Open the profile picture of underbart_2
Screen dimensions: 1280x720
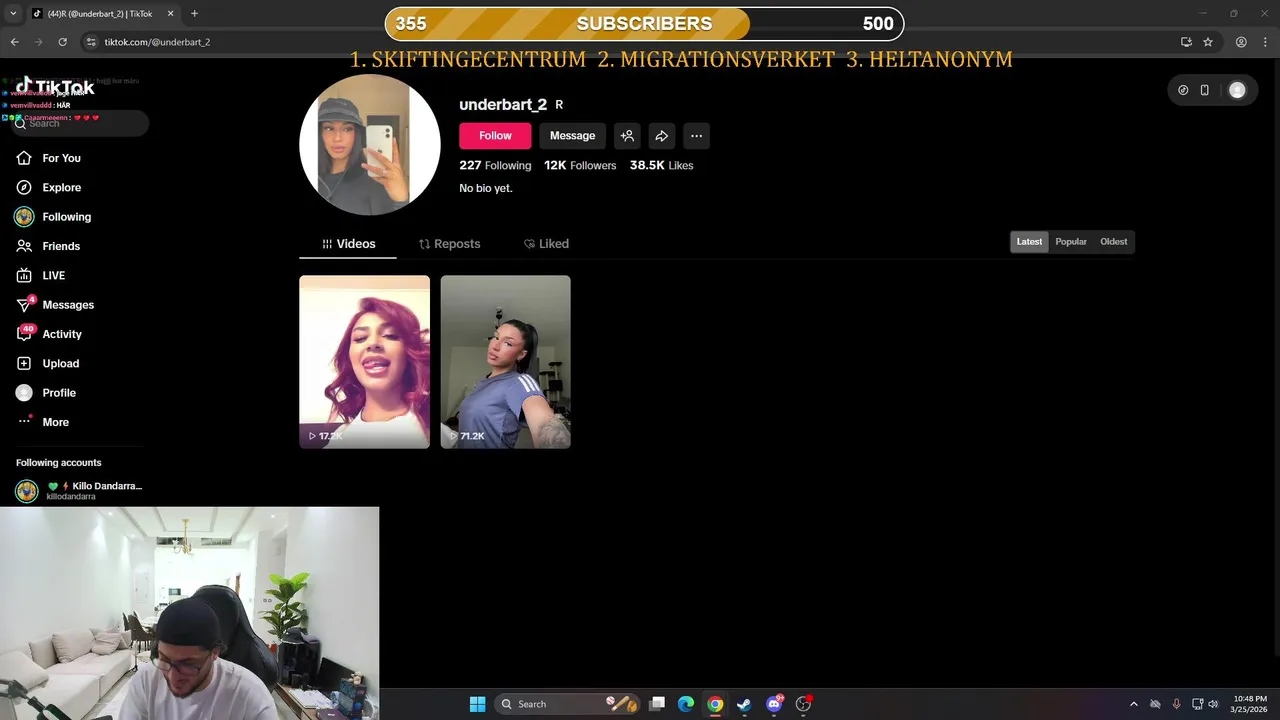coord(370,145)
